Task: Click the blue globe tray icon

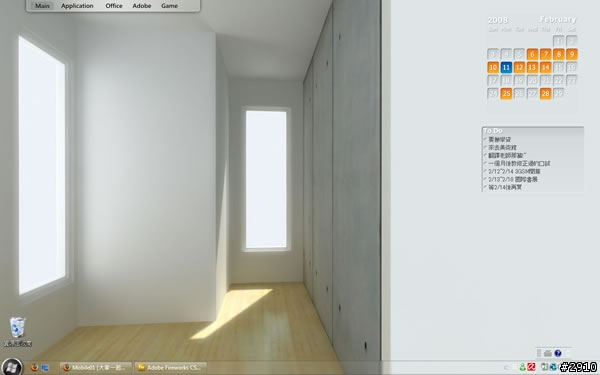Action: 553,367
